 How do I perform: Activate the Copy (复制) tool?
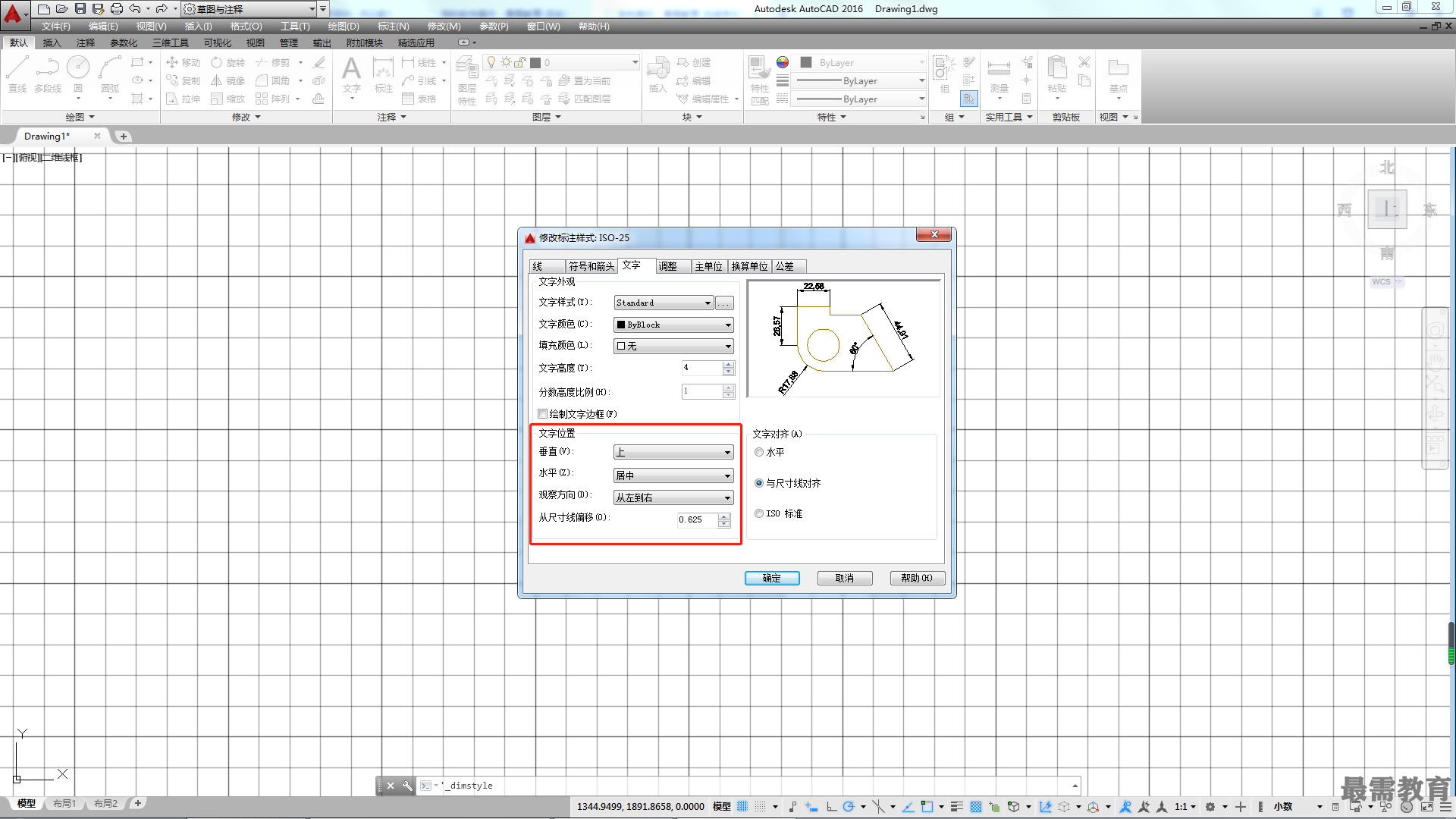click(183, 80)
